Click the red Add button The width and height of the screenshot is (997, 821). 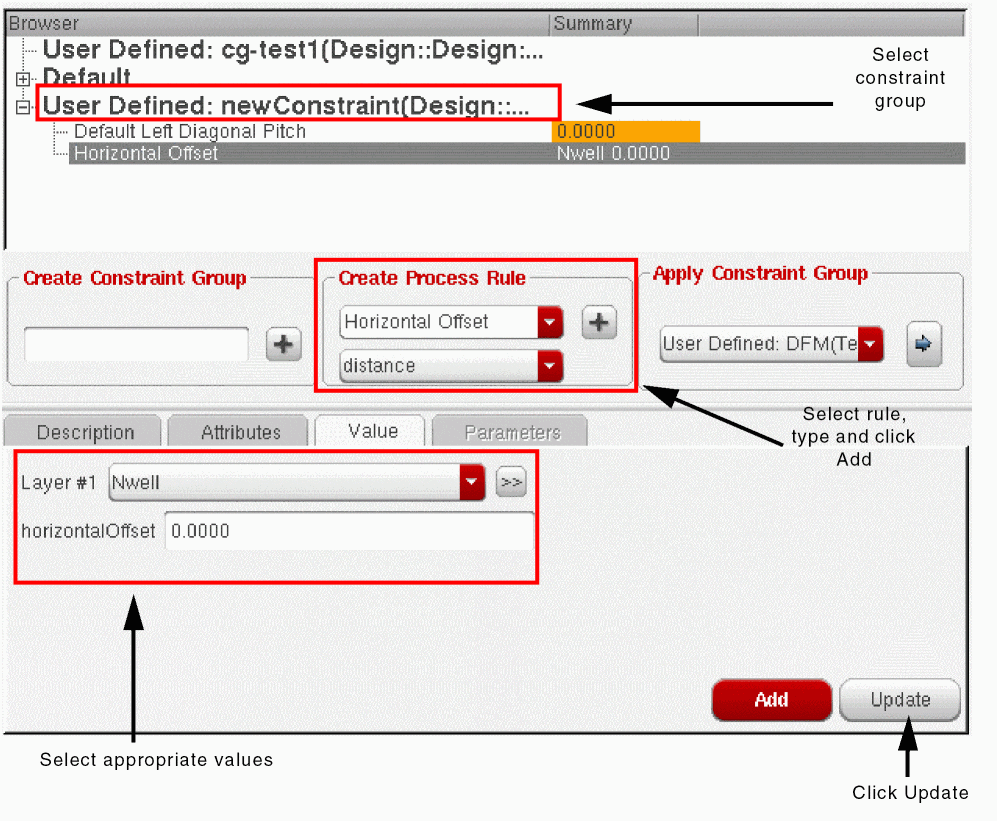(x=771, y=700)
